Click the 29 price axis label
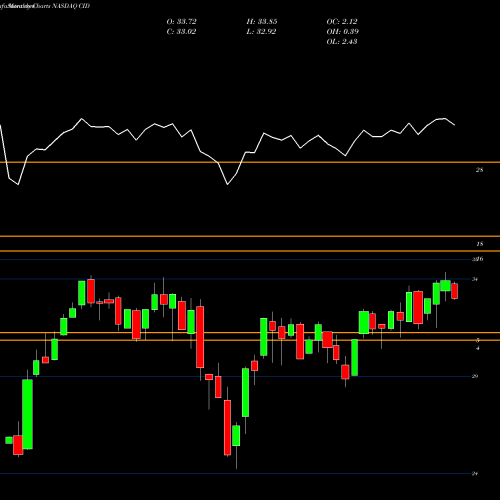The height and width of the screenshot is (500, 500). pos(475,376)
